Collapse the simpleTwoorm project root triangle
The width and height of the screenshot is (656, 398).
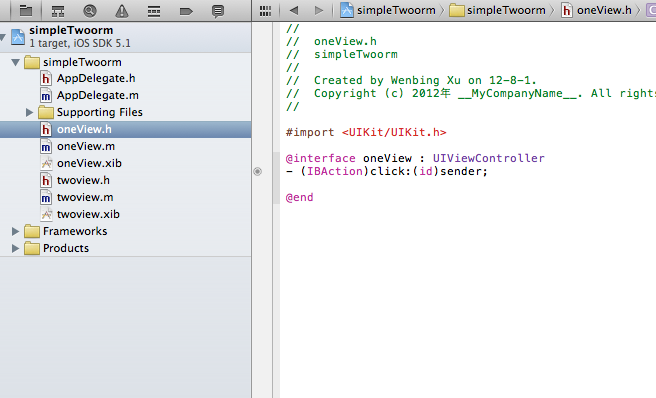3,37
